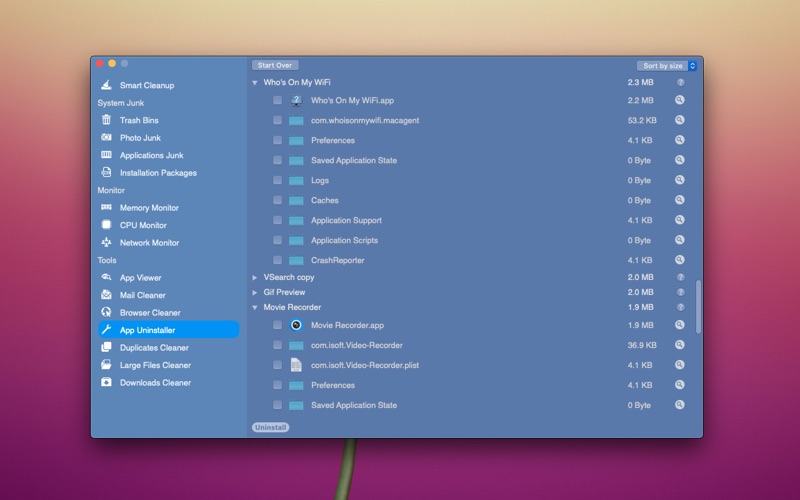Tick the Logs folder checkbox
This screenshot has height=500, width=800.
[277, 180]
